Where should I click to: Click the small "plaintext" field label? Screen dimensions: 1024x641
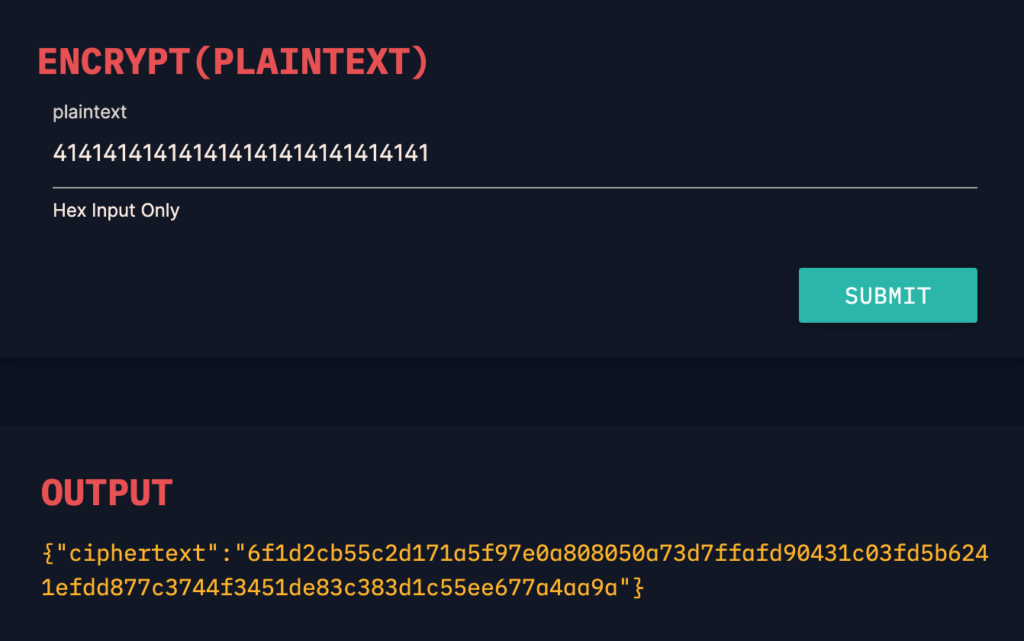click(89, 112)
